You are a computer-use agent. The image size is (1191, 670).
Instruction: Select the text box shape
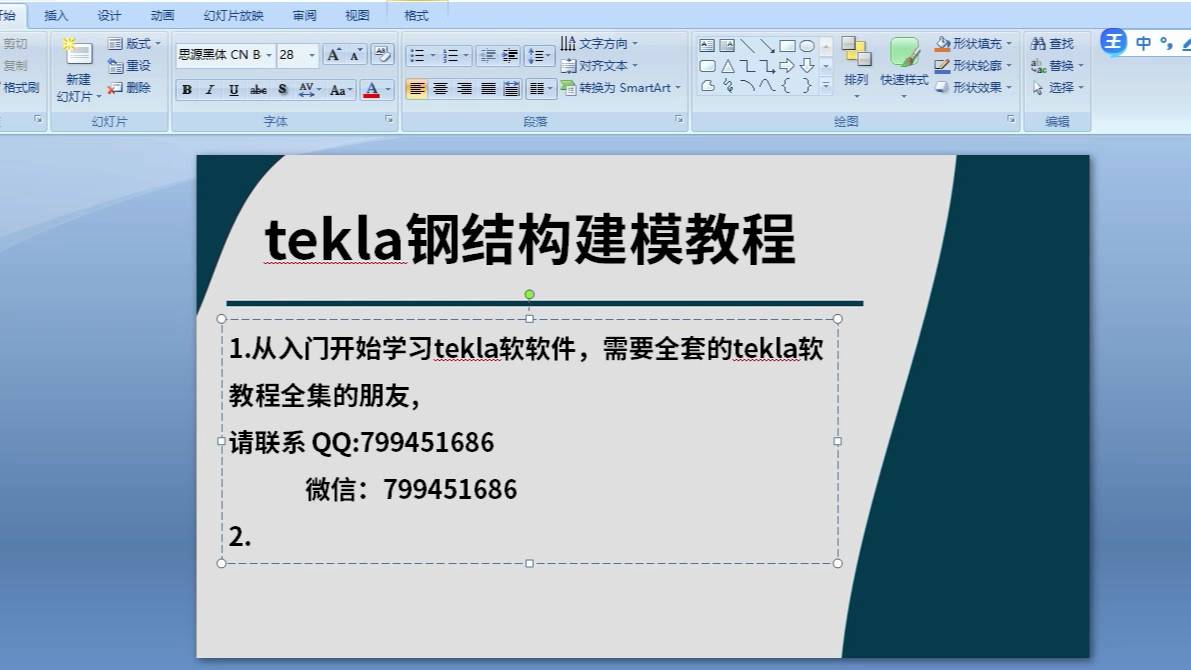706,46
